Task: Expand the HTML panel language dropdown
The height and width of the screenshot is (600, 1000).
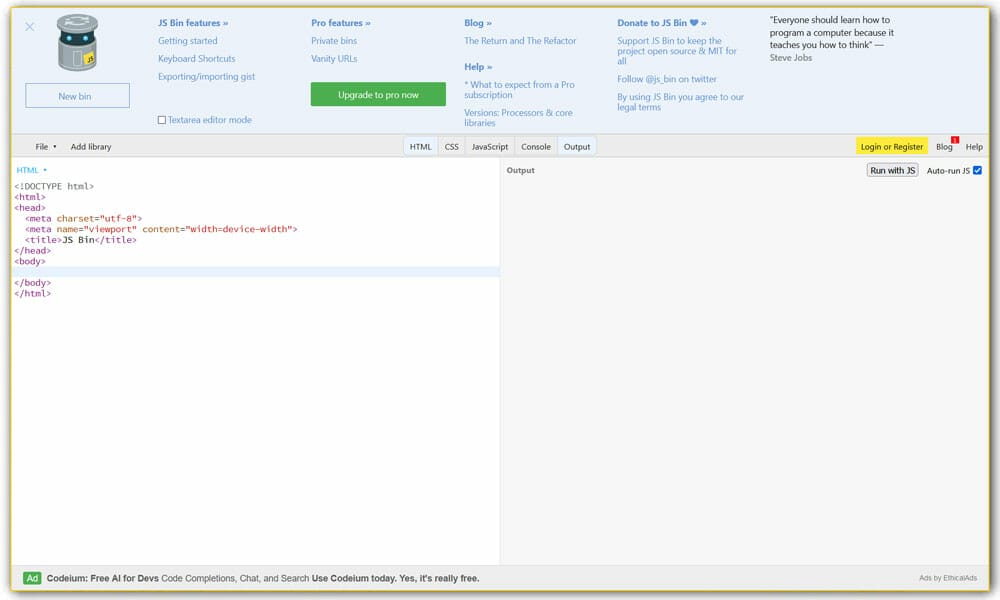Action: point(31,170)
